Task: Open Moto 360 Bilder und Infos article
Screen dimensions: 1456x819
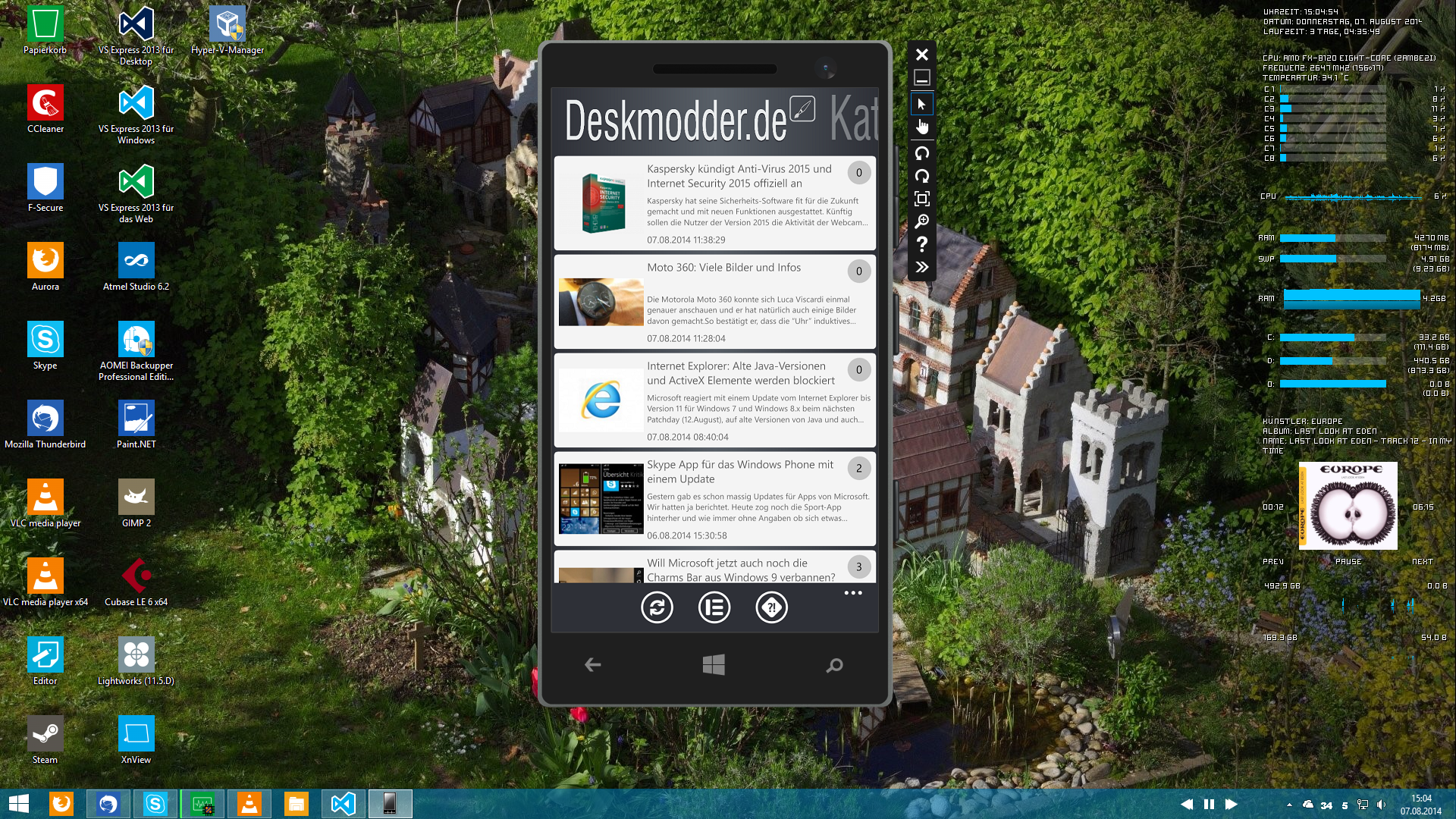Action: pos(715,302)
